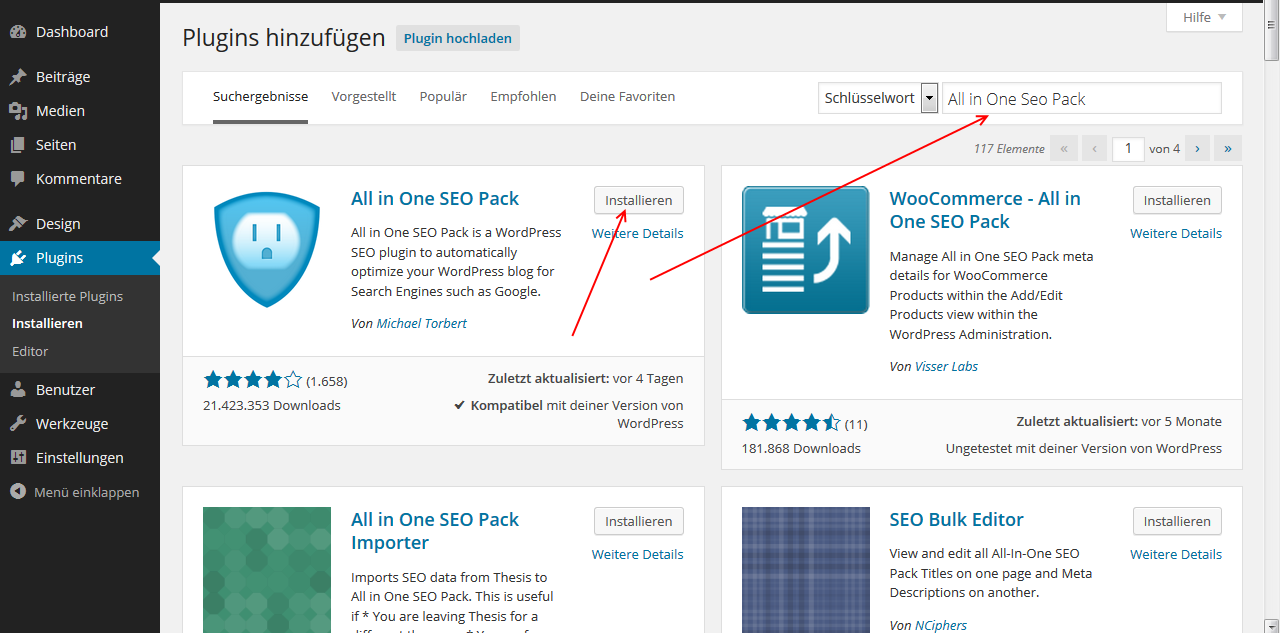The image size is (1280, 633).
Task: Visit author NCiphers link
Action: pos(941,625)
